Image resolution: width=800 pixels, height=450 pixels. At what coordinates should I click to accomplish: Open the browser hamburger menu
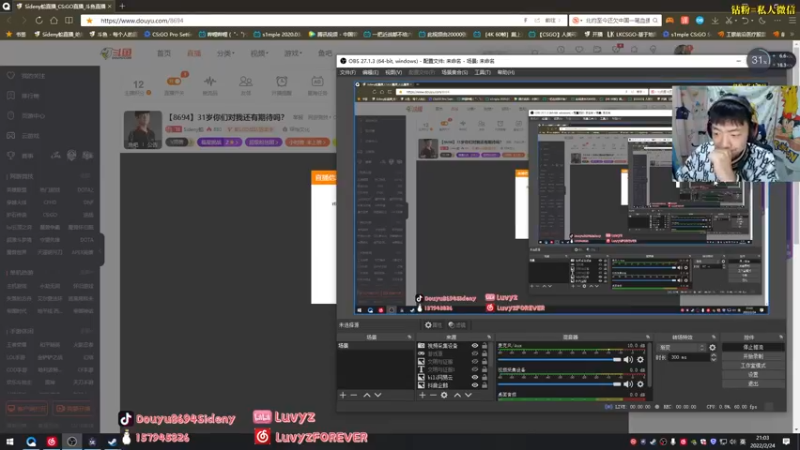click(792, 20)
